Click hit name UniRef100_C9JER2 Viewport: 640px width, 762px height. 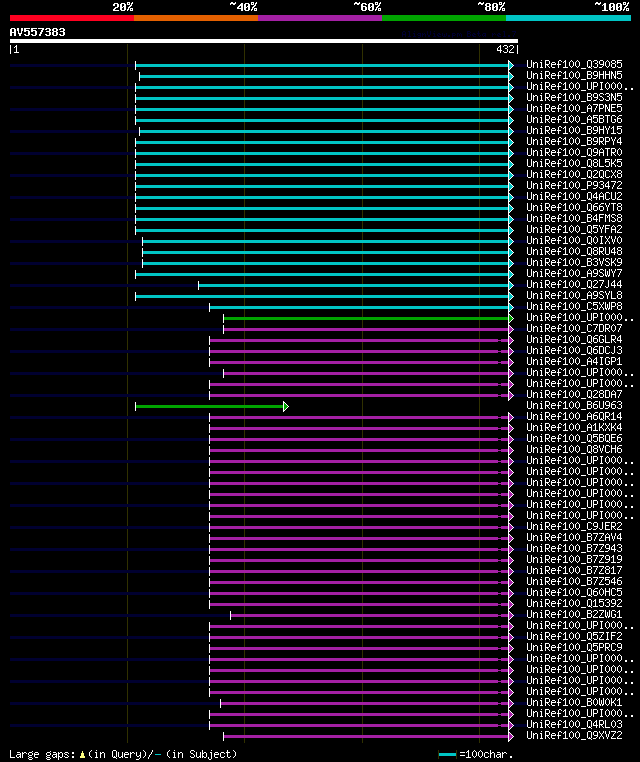(x=574, y=526)
